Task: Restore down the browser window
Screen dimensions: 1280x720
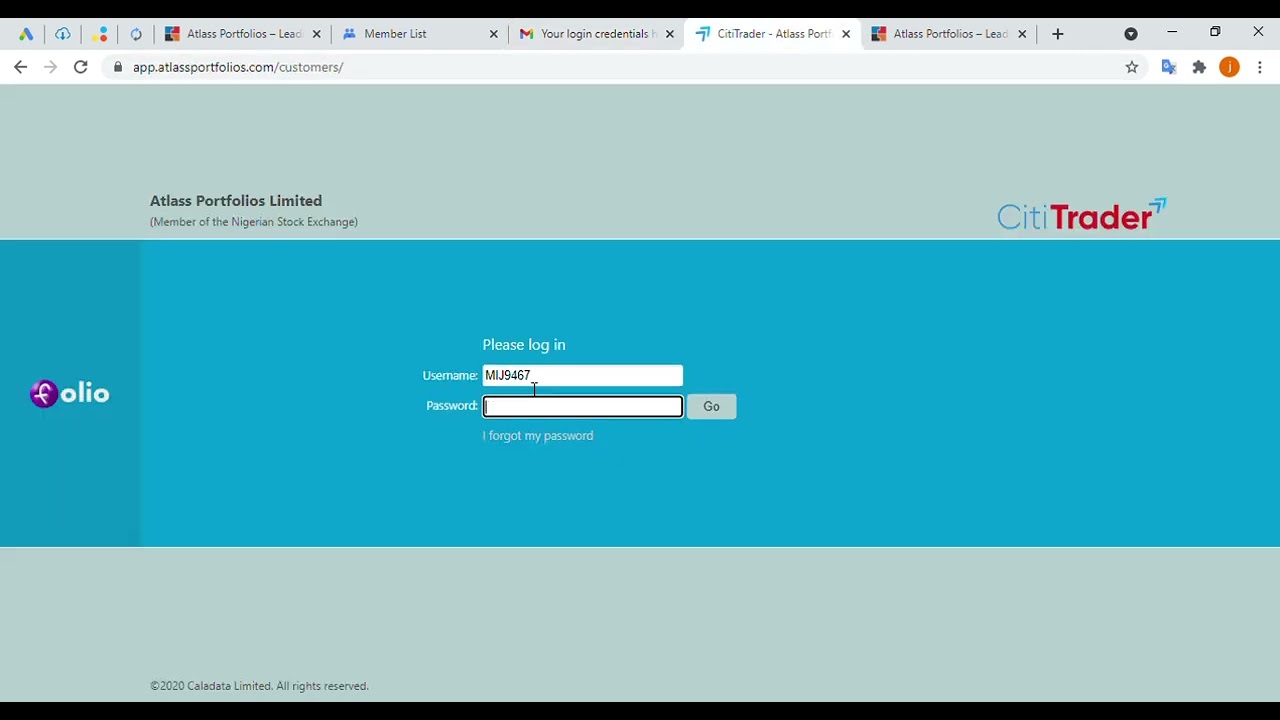Action: point(1215,33)
